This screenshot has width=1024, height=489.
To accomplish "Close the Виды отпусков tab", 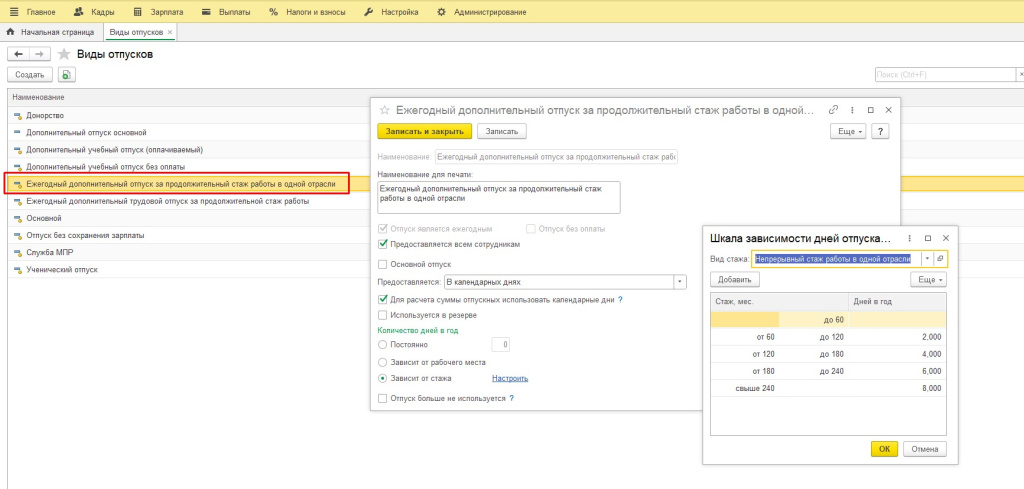I will (170, 32).
